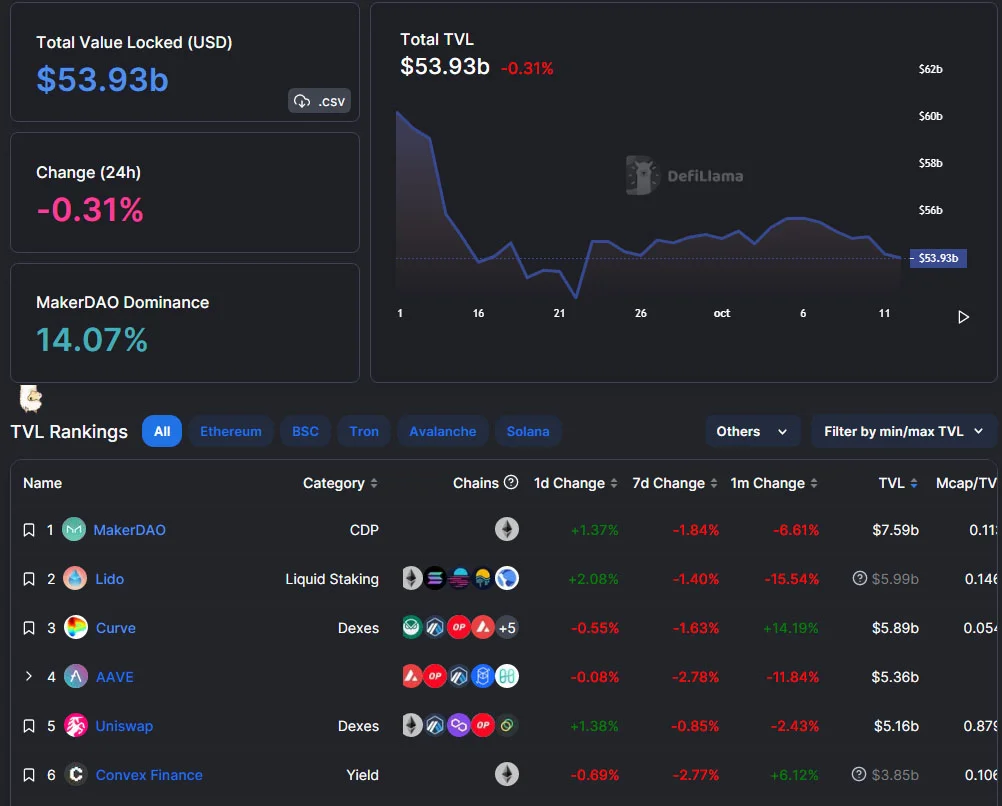Click the MakerDAO logo icon

pos(73,529)
